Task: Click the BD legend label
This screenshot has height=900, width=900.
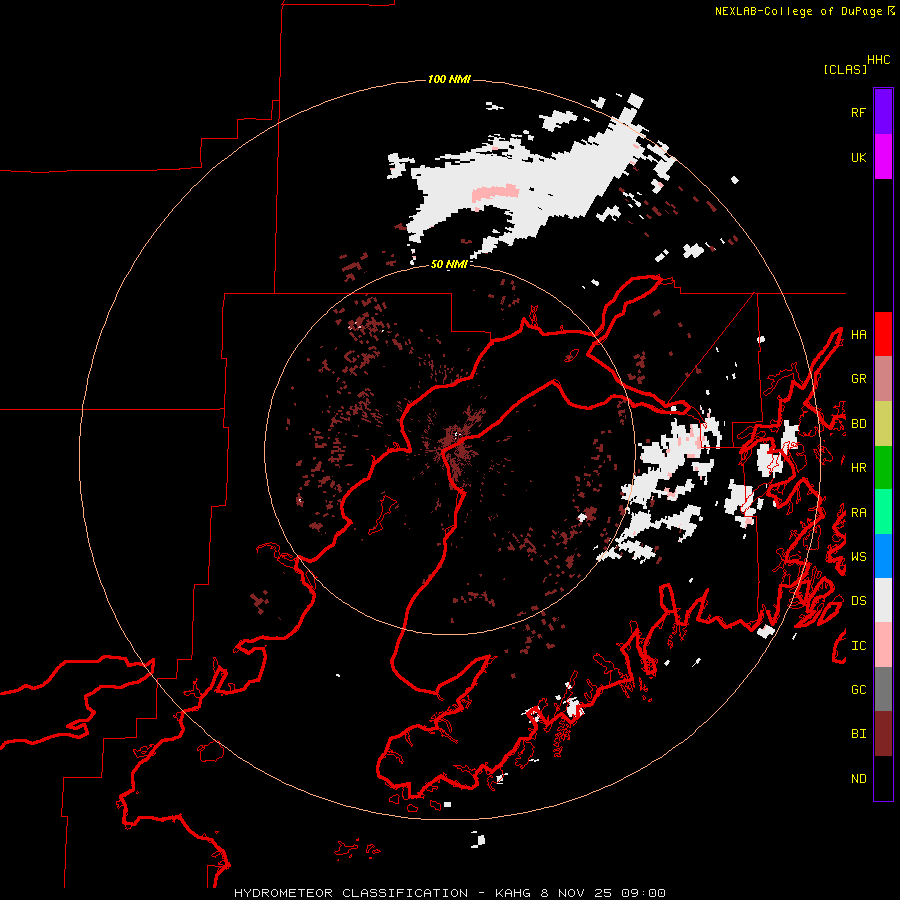Action: click(858, 424)
